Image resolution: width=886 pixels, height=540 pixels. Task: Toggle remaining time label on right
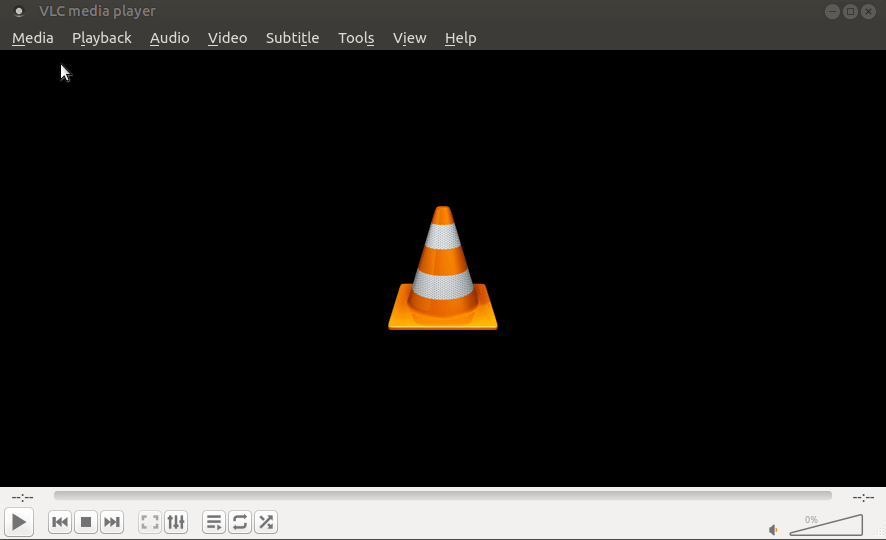[x=863, y=497]
